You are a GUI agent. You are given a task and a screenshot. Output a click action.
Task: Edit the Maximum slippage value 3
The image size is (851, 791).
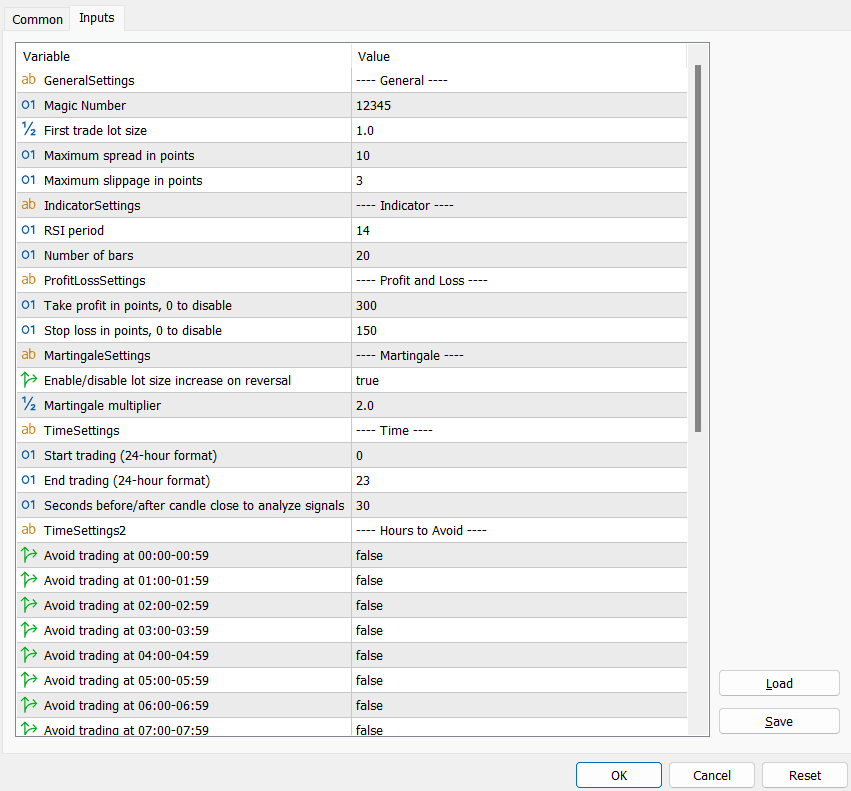(x=519, y=180)
